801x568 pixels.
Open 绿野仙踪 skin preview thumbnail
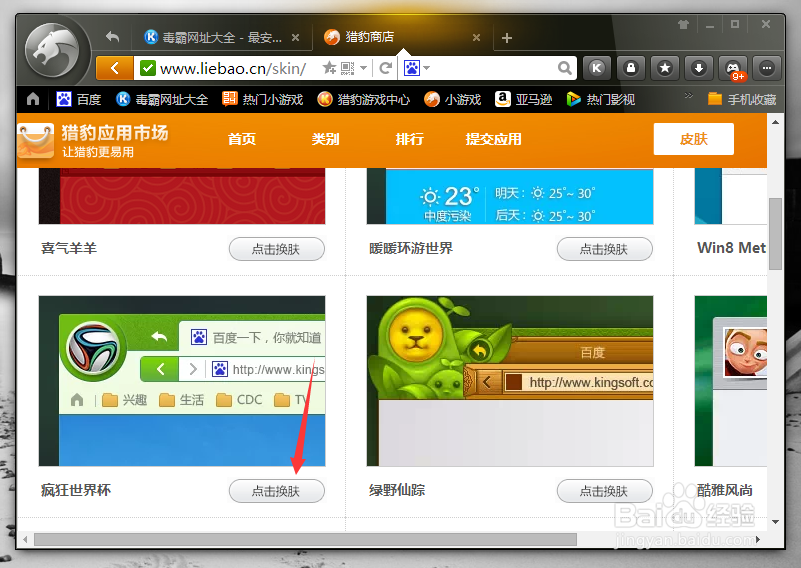click(510, 381)
